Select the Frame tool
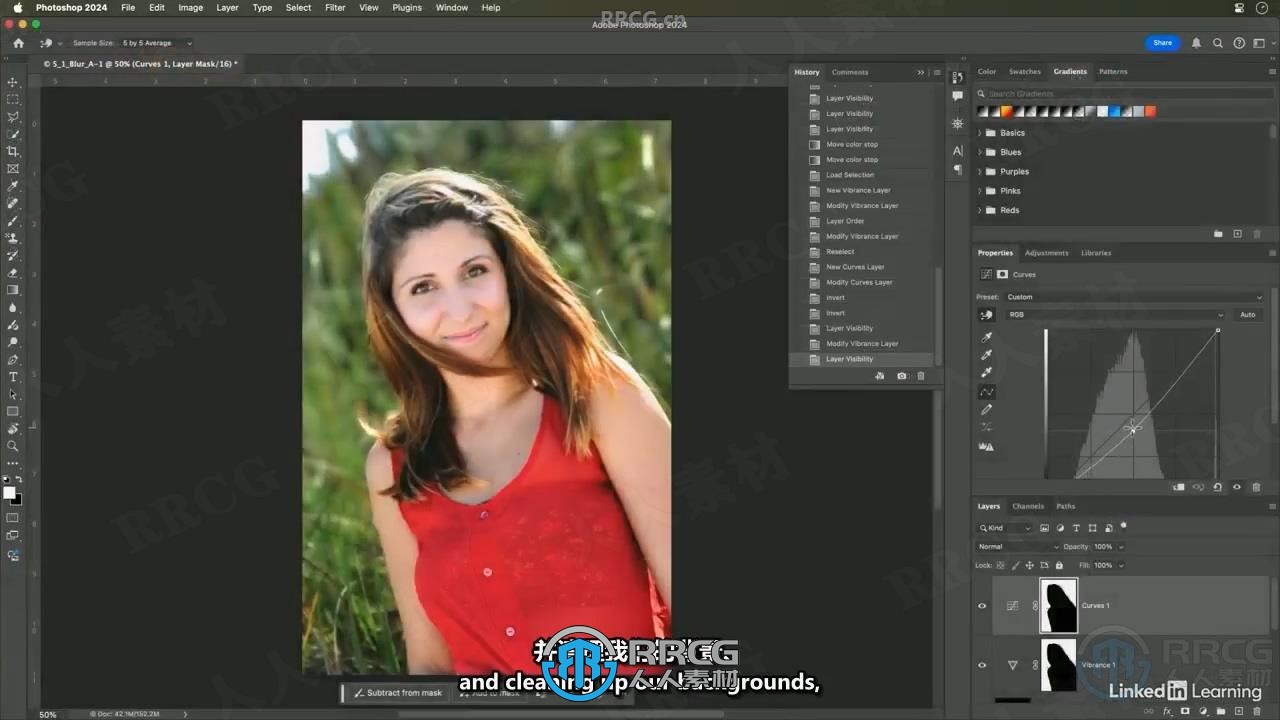 (x=13, y=168)
